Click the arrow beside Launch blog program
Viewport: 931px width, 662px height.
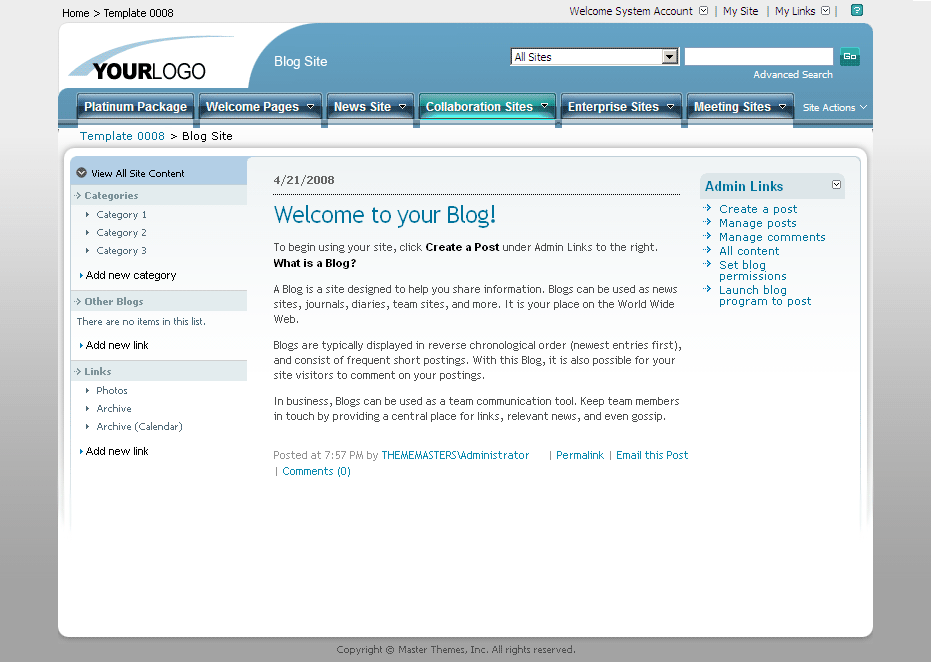[707, 290]
